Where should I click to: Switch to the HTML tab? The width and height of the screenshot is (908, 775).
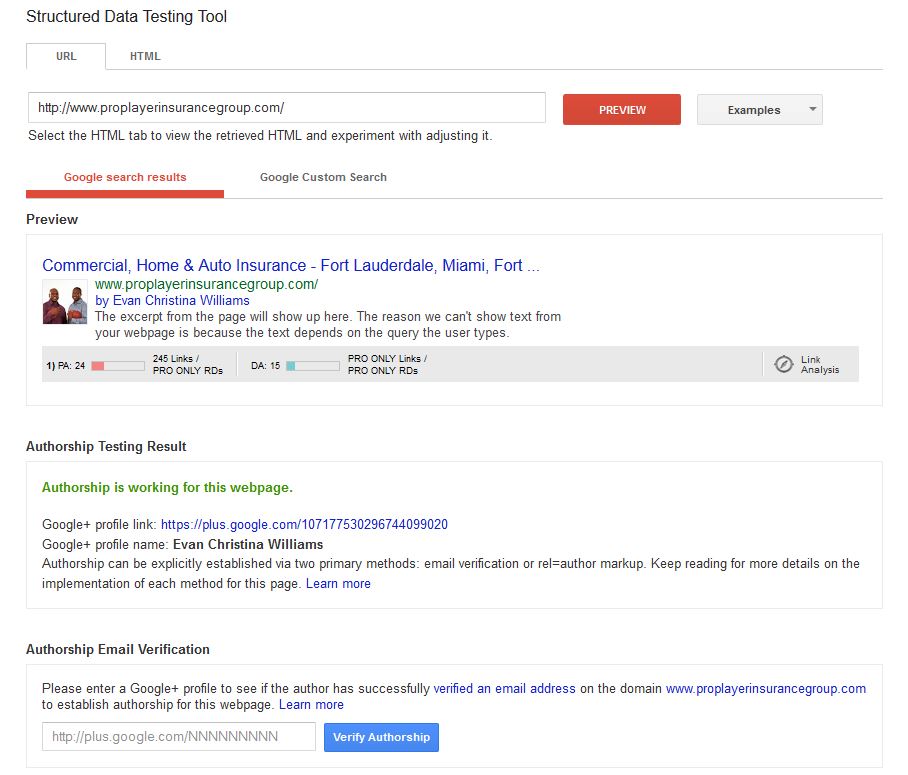coord(145,56)
